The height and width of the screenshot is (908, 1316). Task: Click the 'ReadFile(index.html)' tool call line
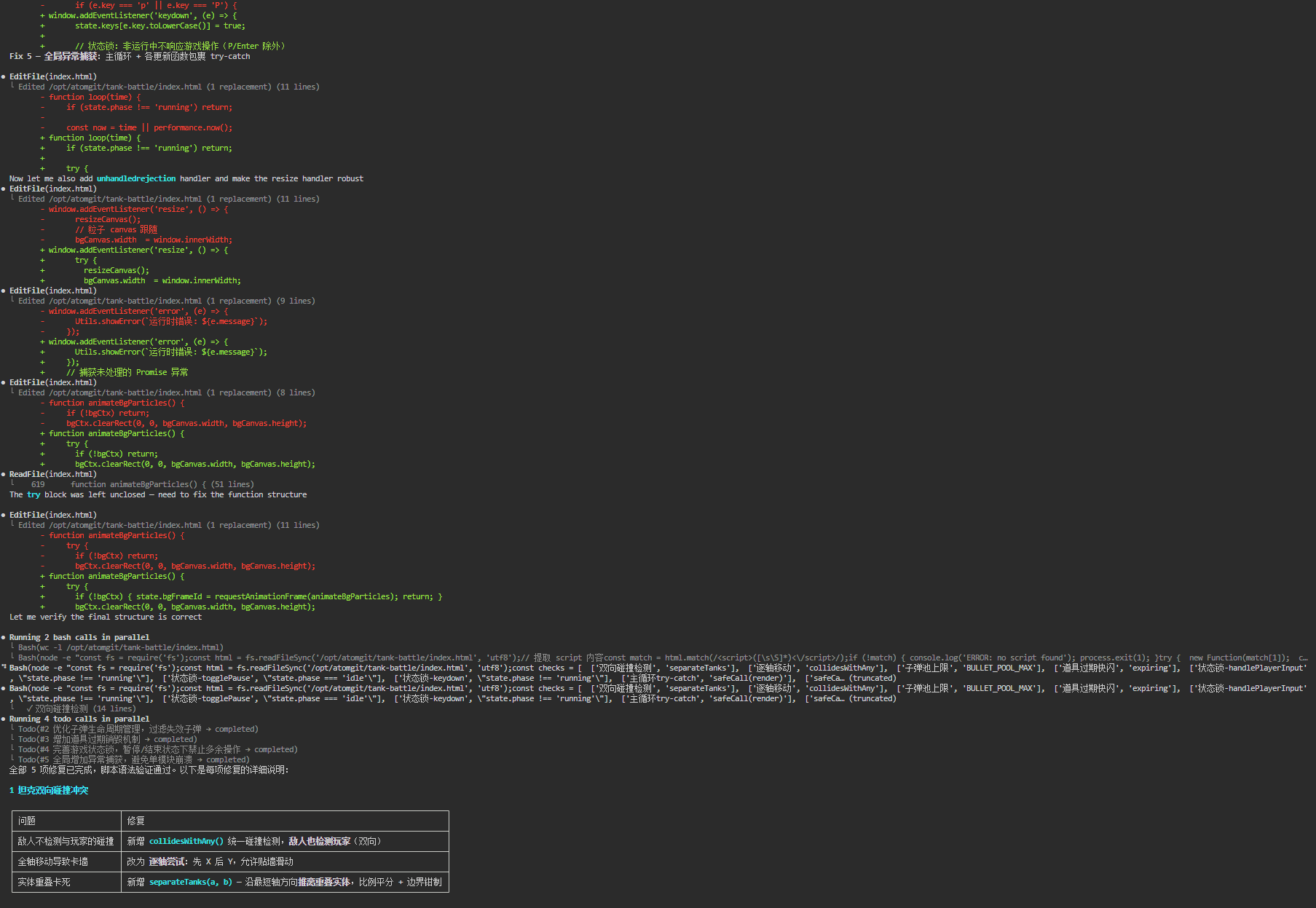pos(53,474)
